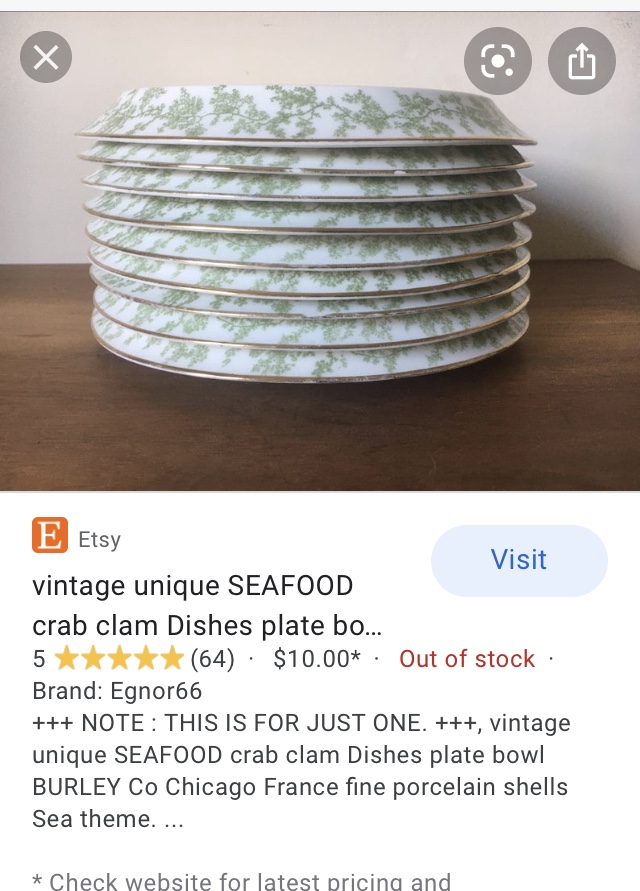Image resolution: width=640 pixels, height=891 pixels.
Task: Click the NOTE: THIS IS FOR JUST ONE text
Action: [x=254, y=723]
